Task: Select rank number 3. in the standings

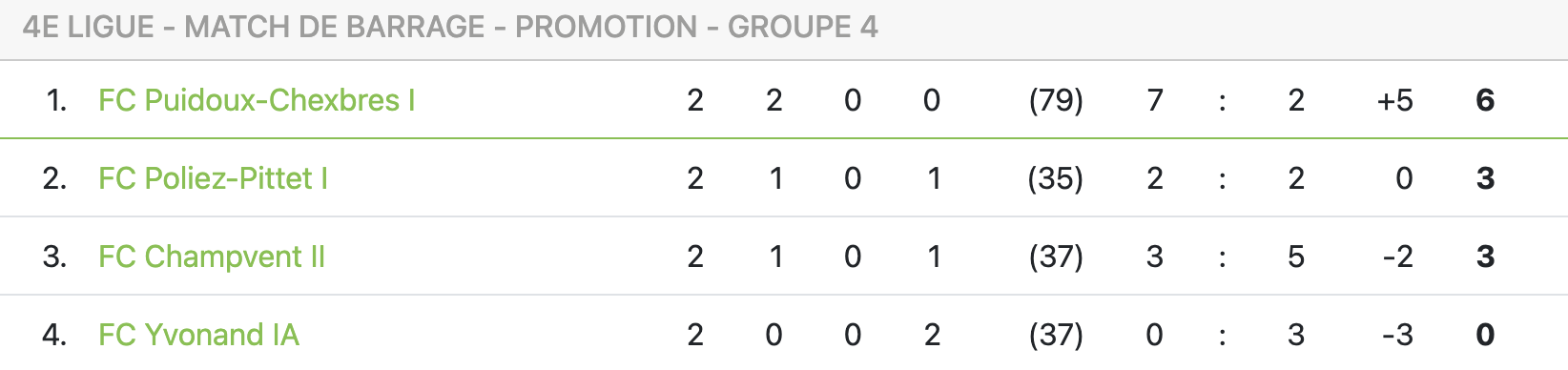Action: (55, 257)
